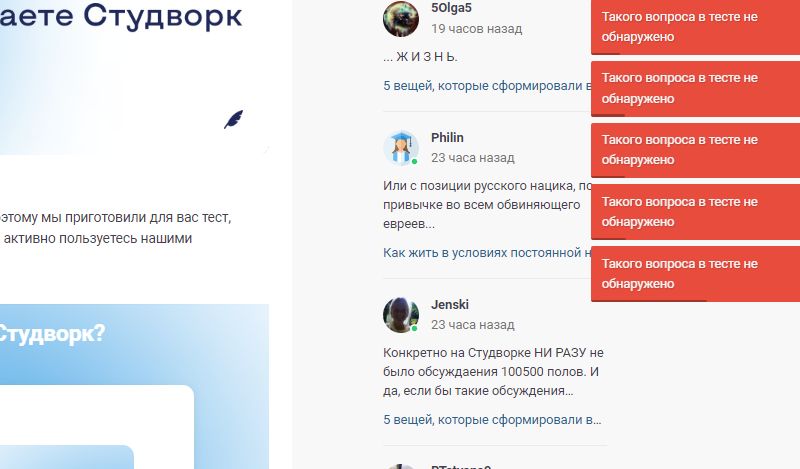
Task: Dismiss the topmost red error notification
Action: pyautogui.click(x=695, y=27)
